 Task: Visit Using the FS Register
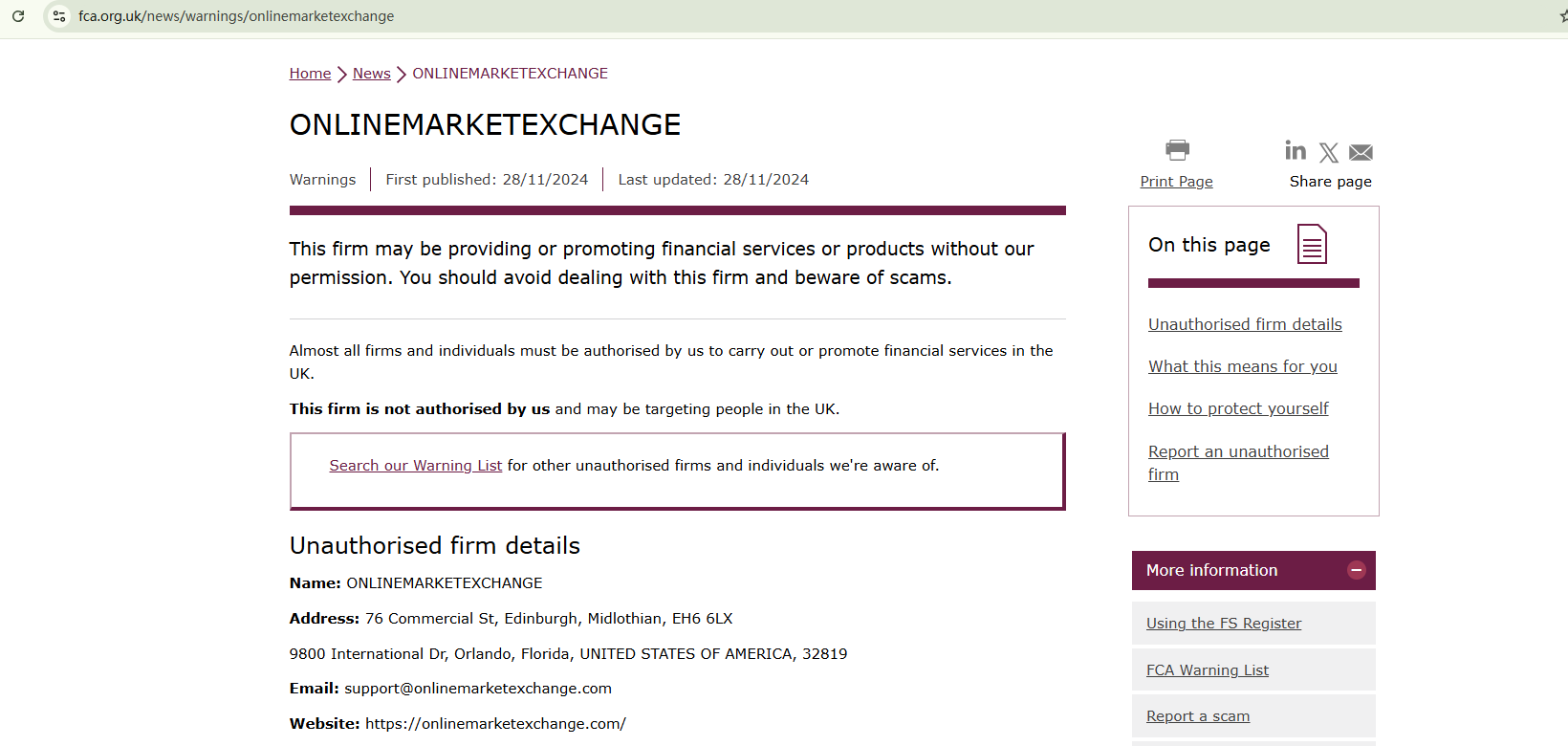[1224, 623]
